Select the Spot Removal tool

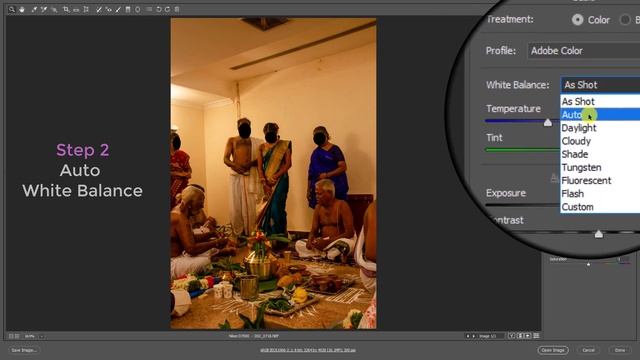(x=99, y=9)
